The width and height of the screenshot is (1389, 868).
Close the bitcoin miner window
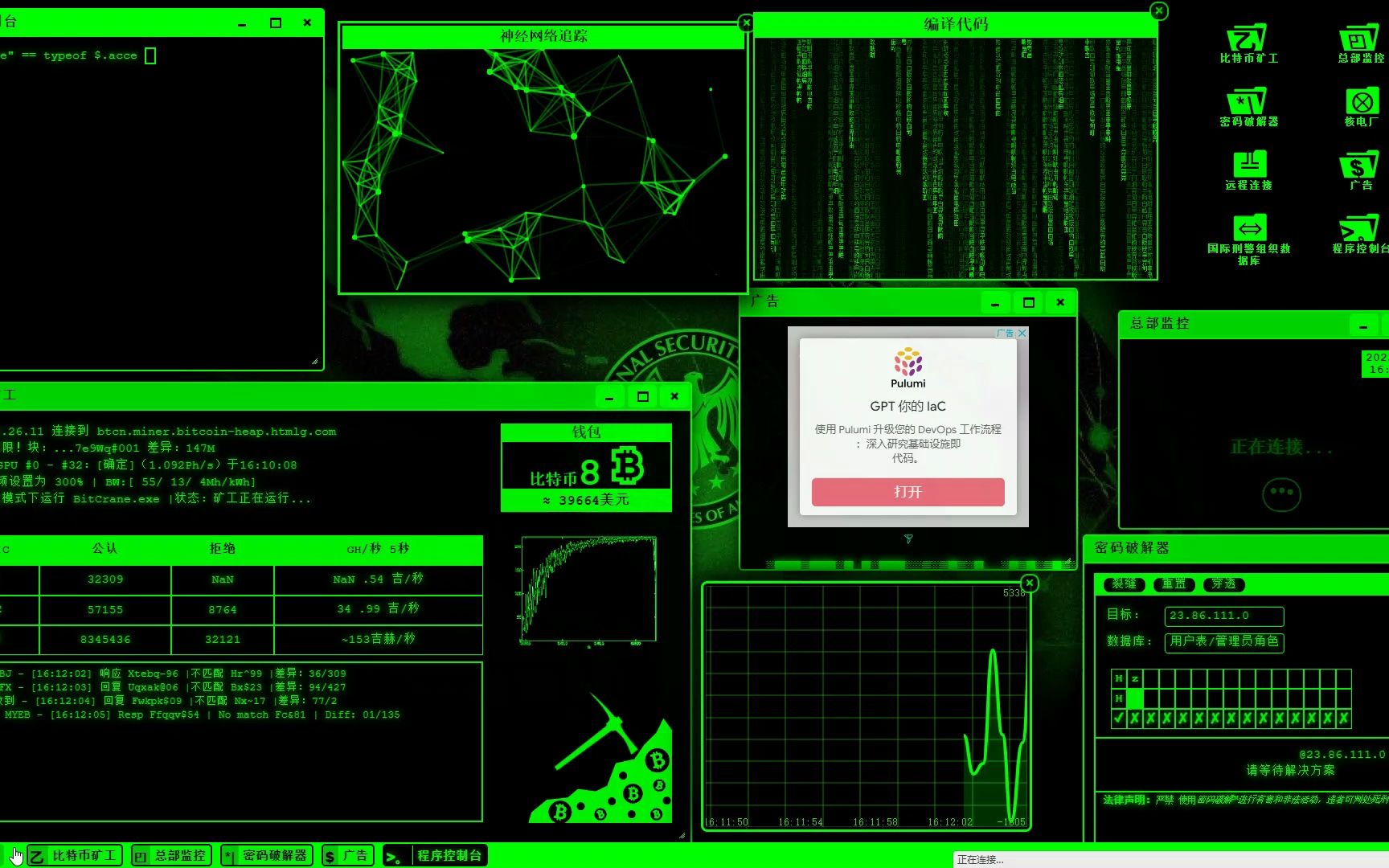674,397
